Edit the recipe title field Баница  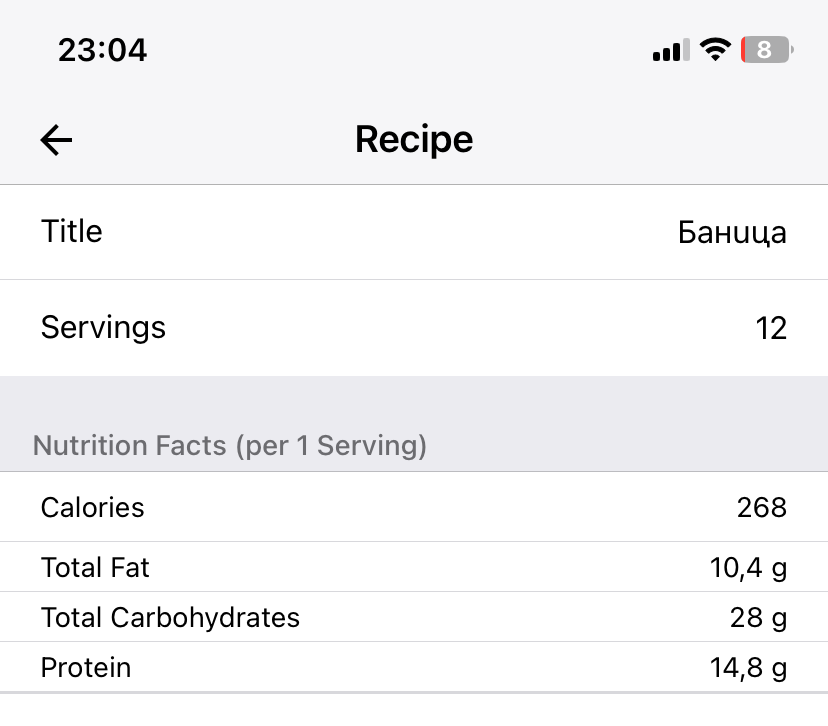pos(732,233)
